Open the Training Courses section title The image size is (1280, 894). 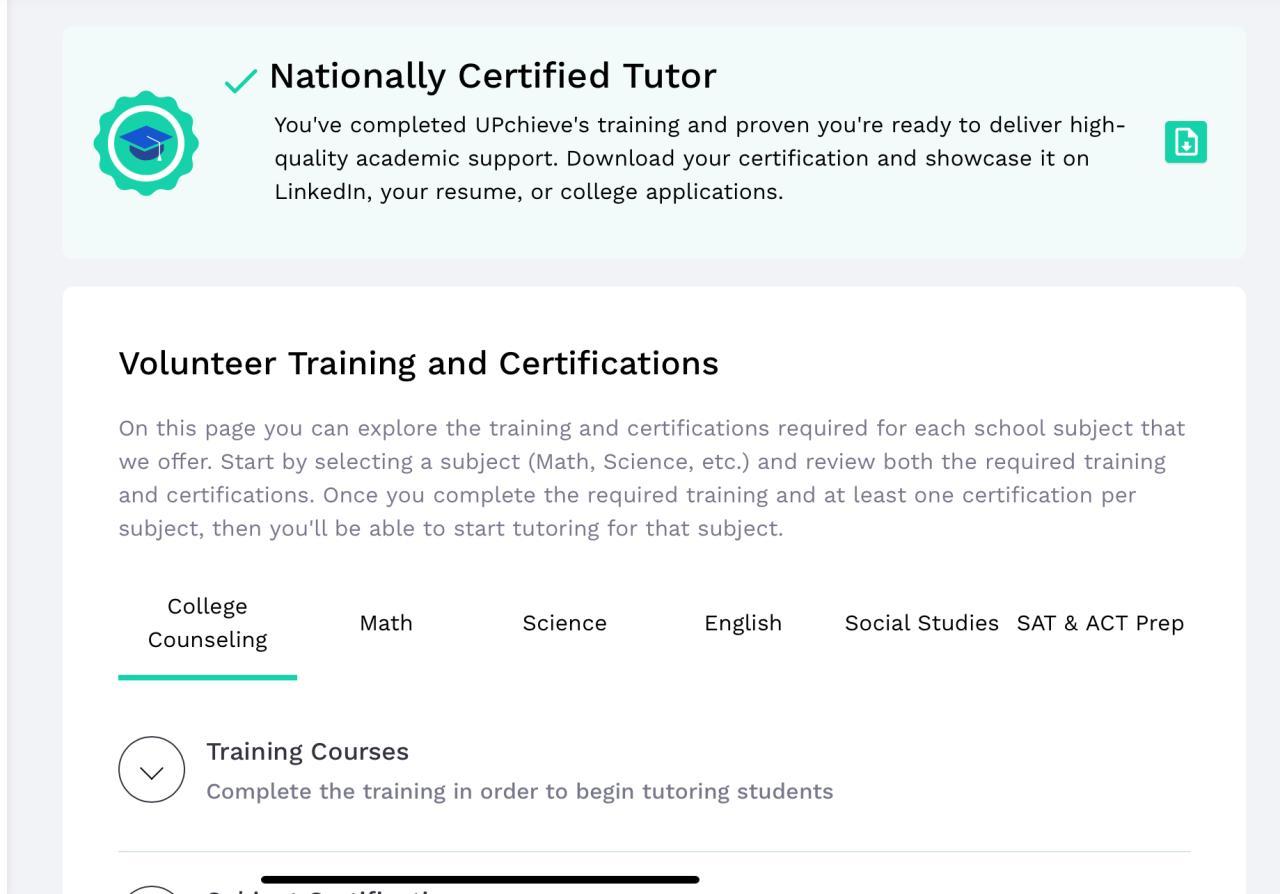pos(307,751)
